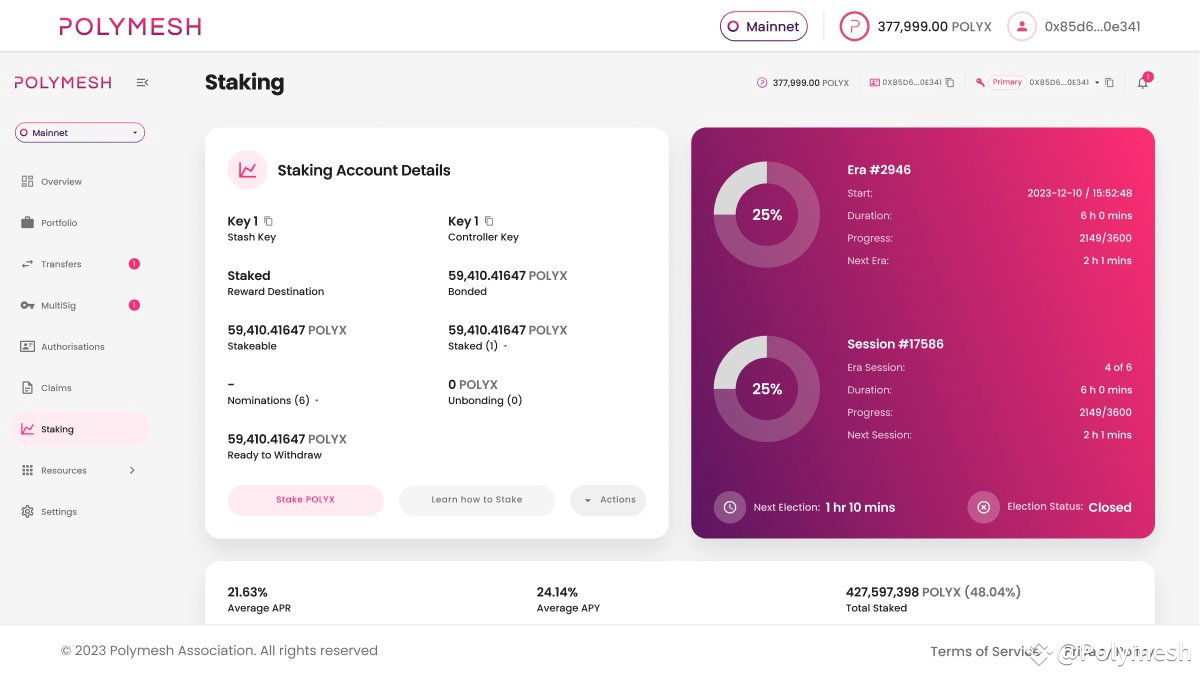This screenshot has height=675, width=1200.
Task: Click the user avatar icon
Action: coord(1021,27)
